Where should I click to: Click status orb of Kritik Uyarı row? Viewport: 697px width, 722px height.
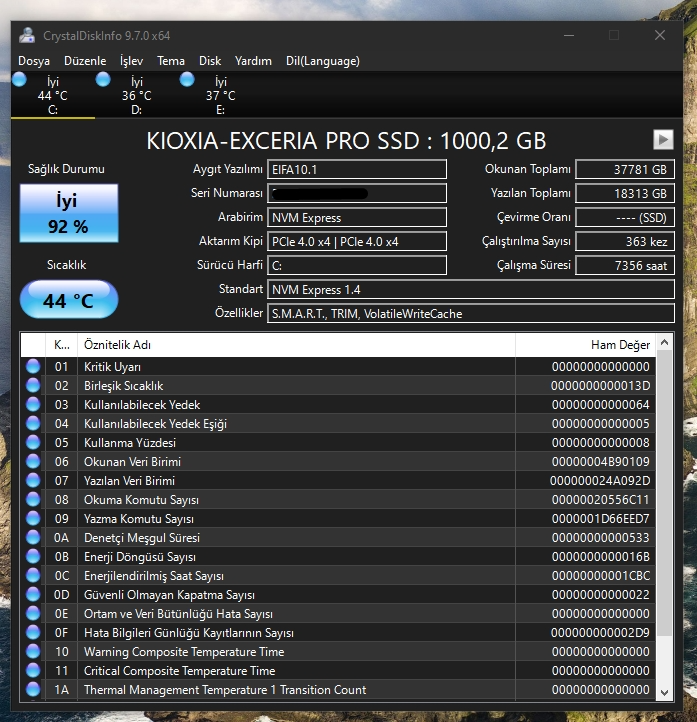[33, 367]
